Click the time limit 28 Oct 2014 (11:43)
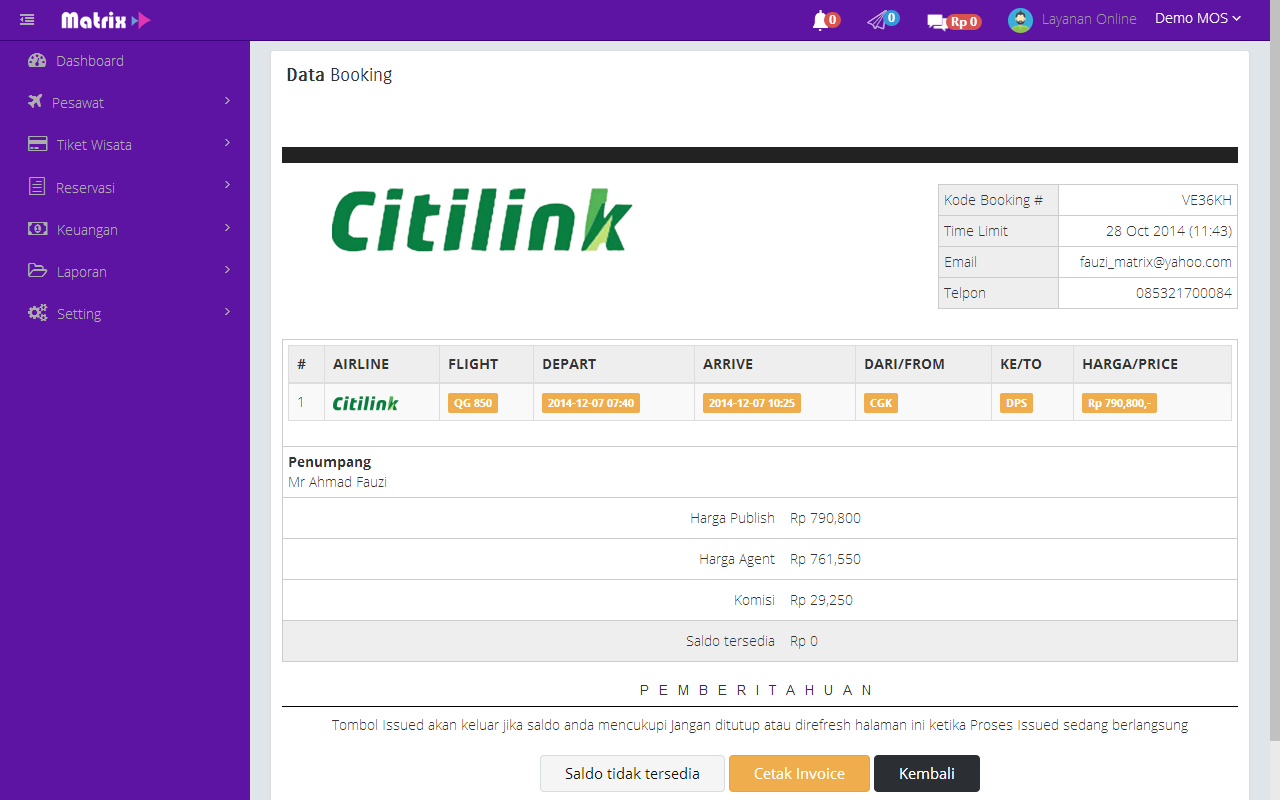 (x=1169, y=231)
